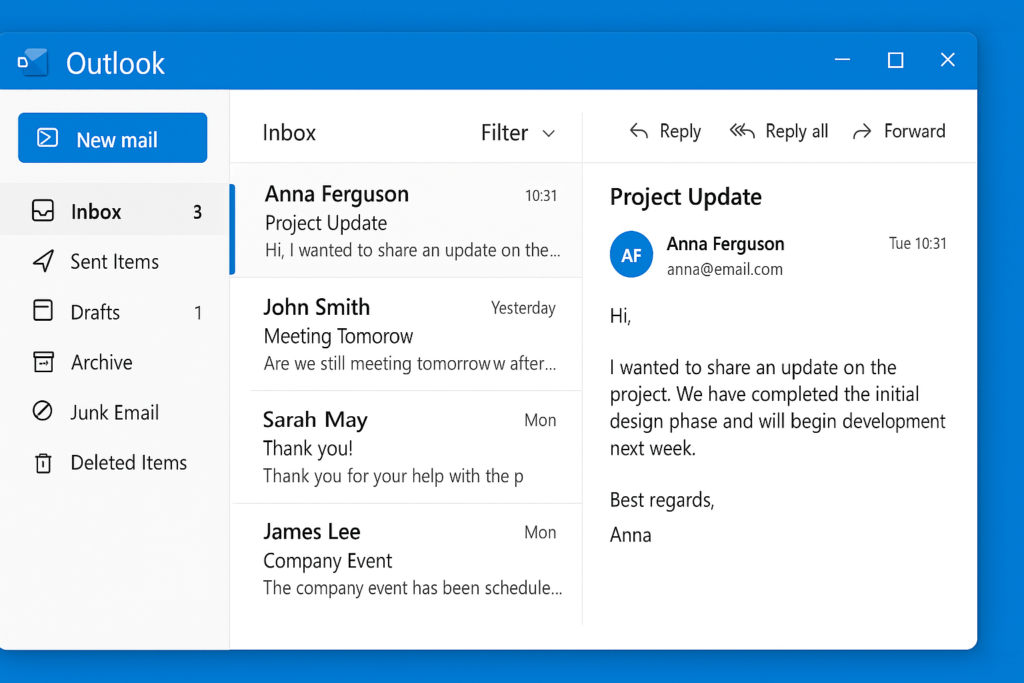Open the Drafts folder label
Screen dimensions: 1024x683
(x=95, y=312)
